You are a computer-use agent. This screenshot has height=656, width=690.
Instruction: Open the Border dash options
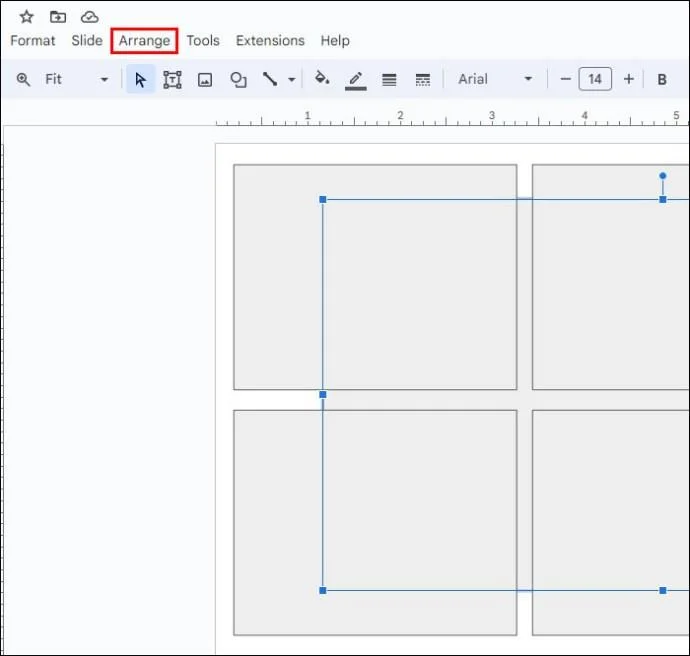(x=422, y=80)
